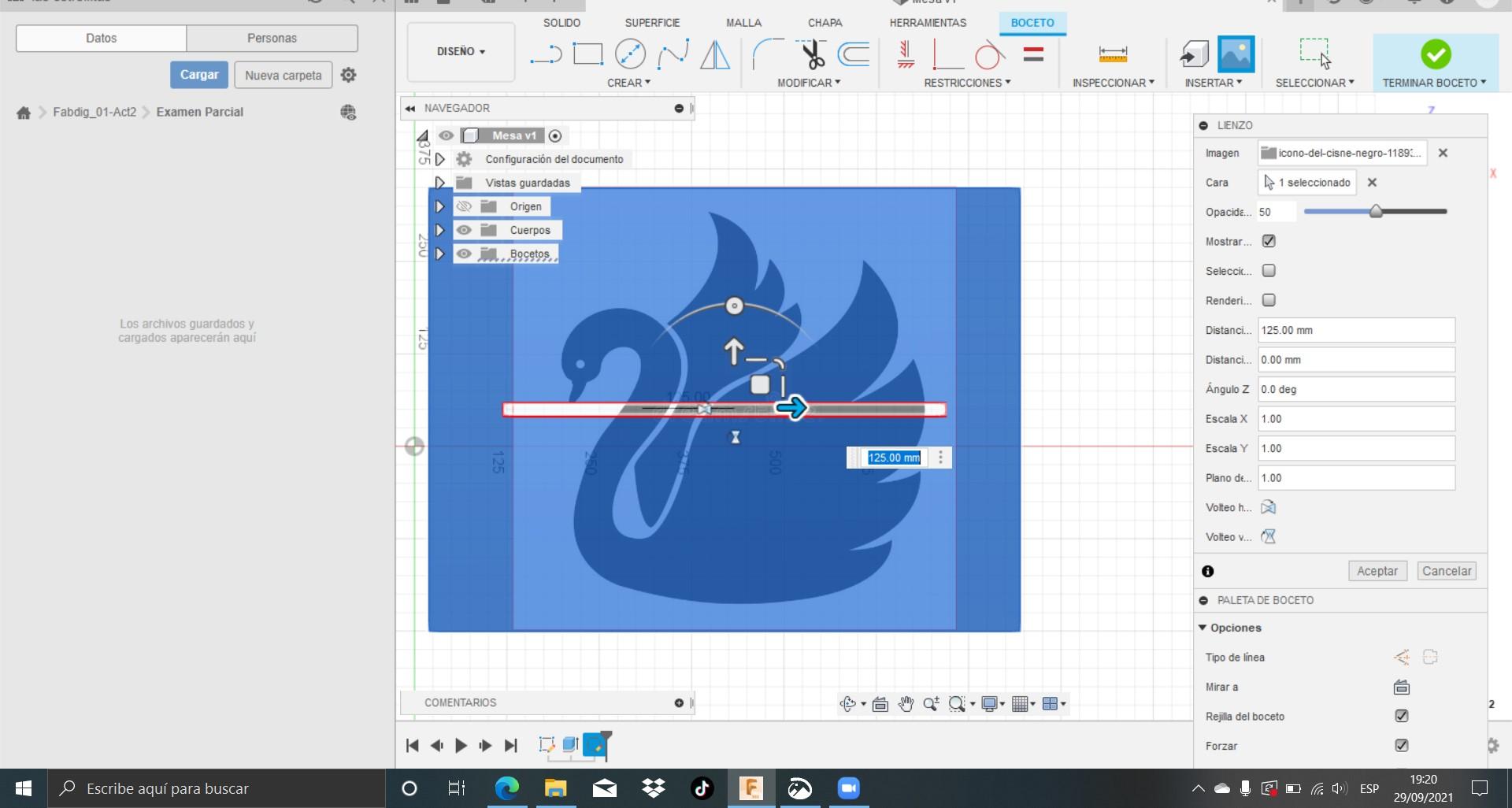Open Fabdig_01-Act2 breadcrumb link

[x=94, y=112]
